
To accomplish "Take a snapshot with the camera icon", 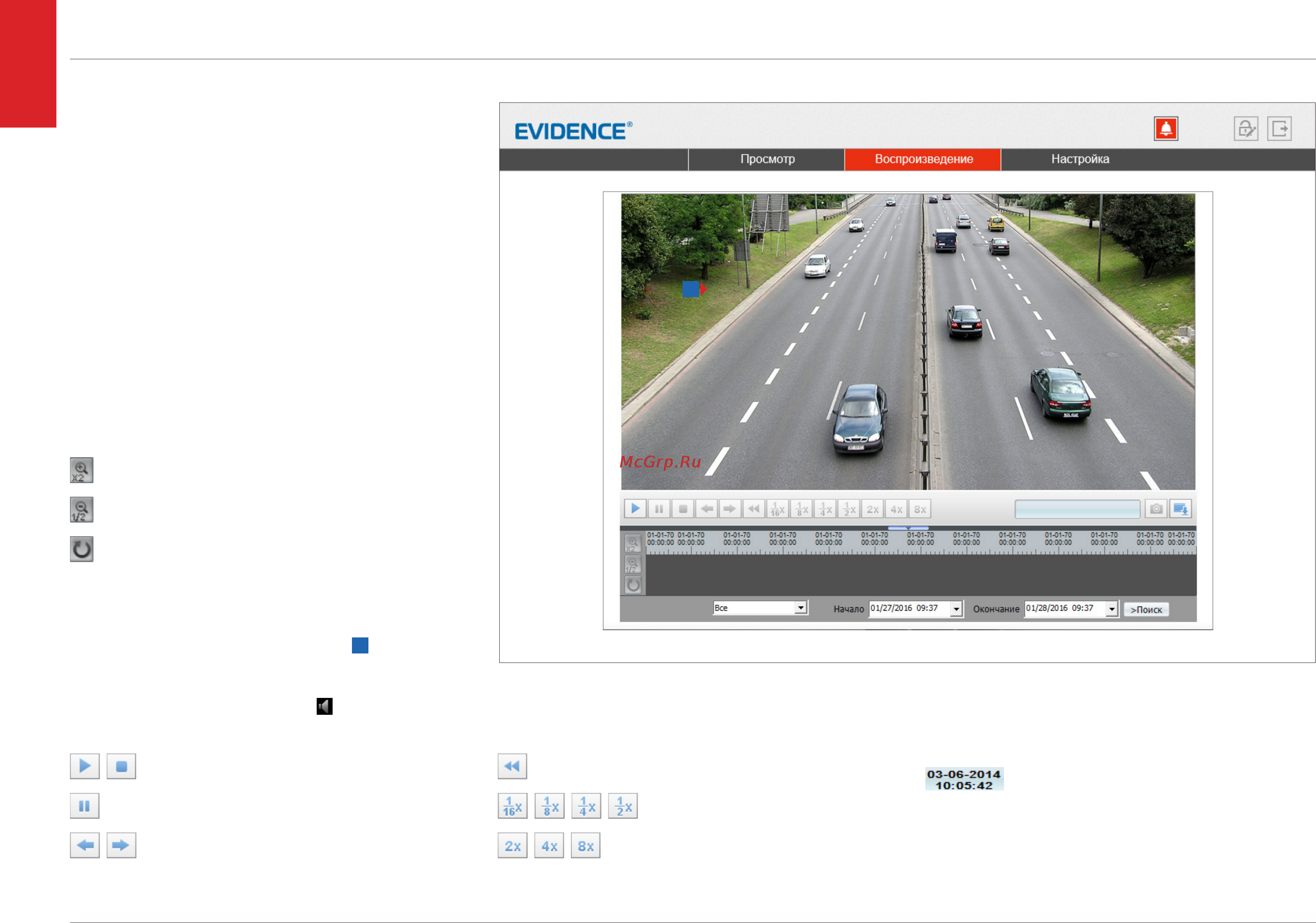I will click(1156, 509).
